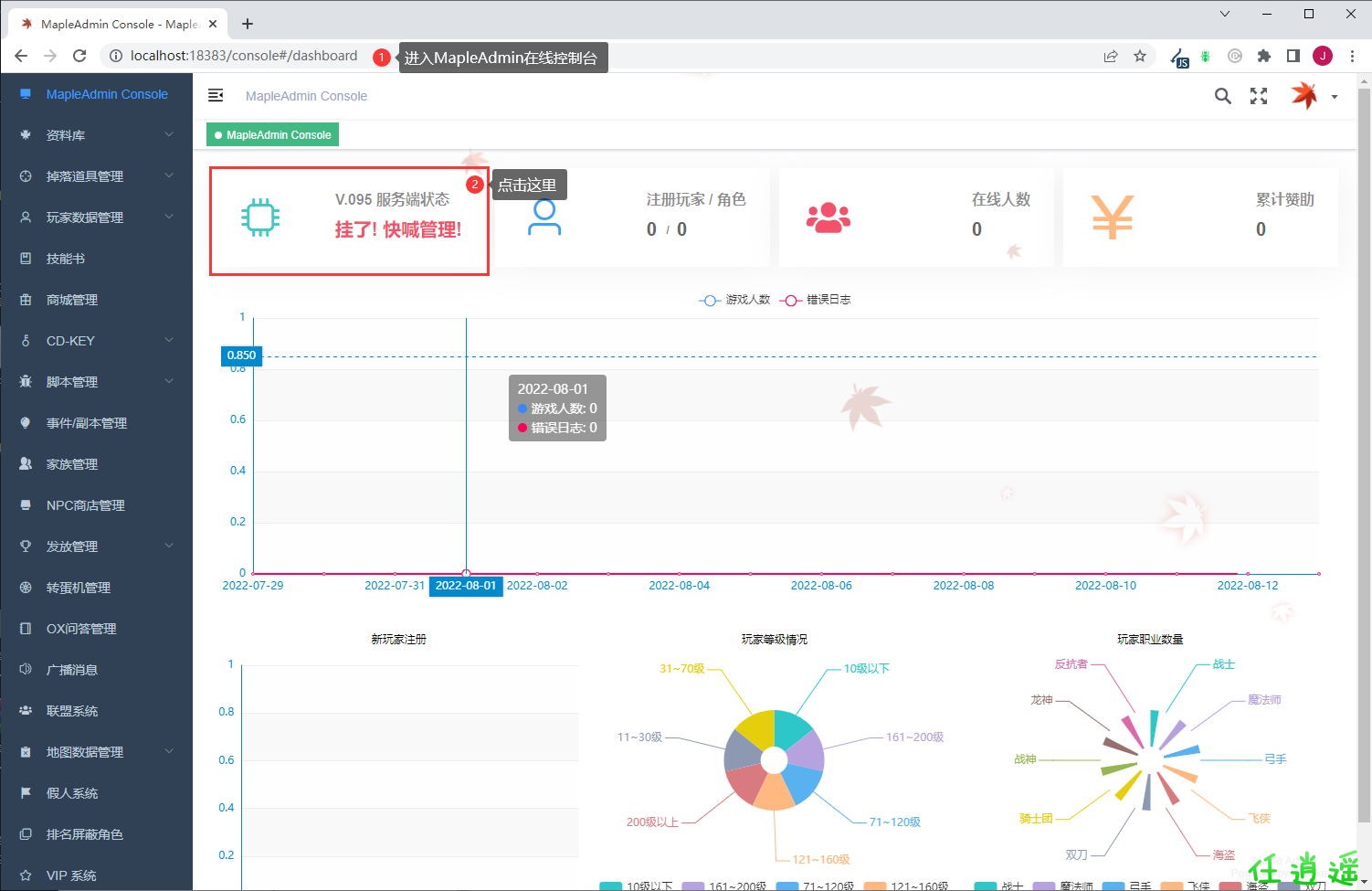Click the 2022-08-01 date marker on chart axis
This screenshot has width=1372, height=891.
tap(466, 586)
